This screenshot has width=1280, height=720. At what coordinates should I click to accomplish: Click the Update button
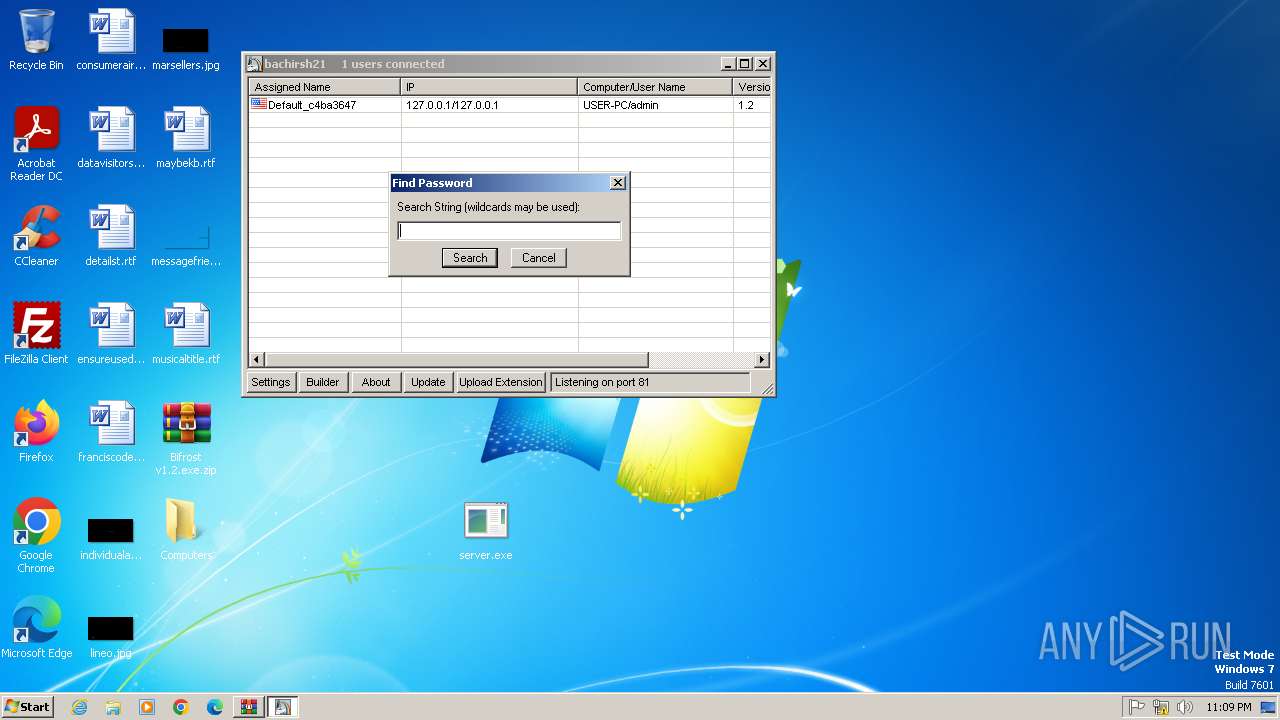(x=428, y=382)
